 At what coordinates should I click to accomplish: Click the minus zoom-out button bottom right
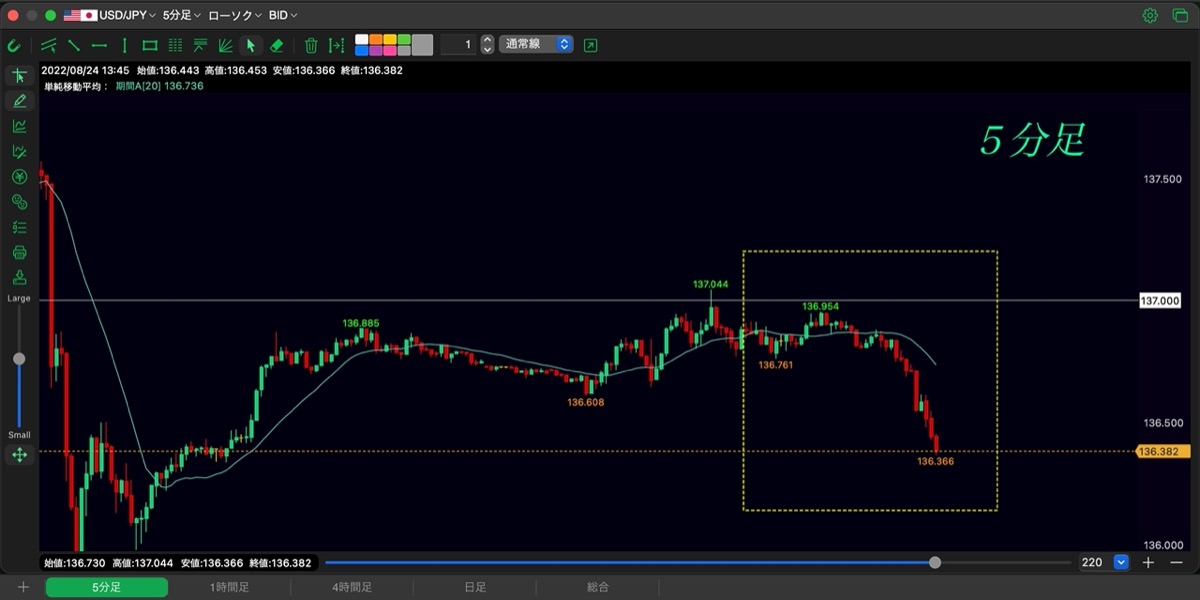click(x=1176, y=563)
